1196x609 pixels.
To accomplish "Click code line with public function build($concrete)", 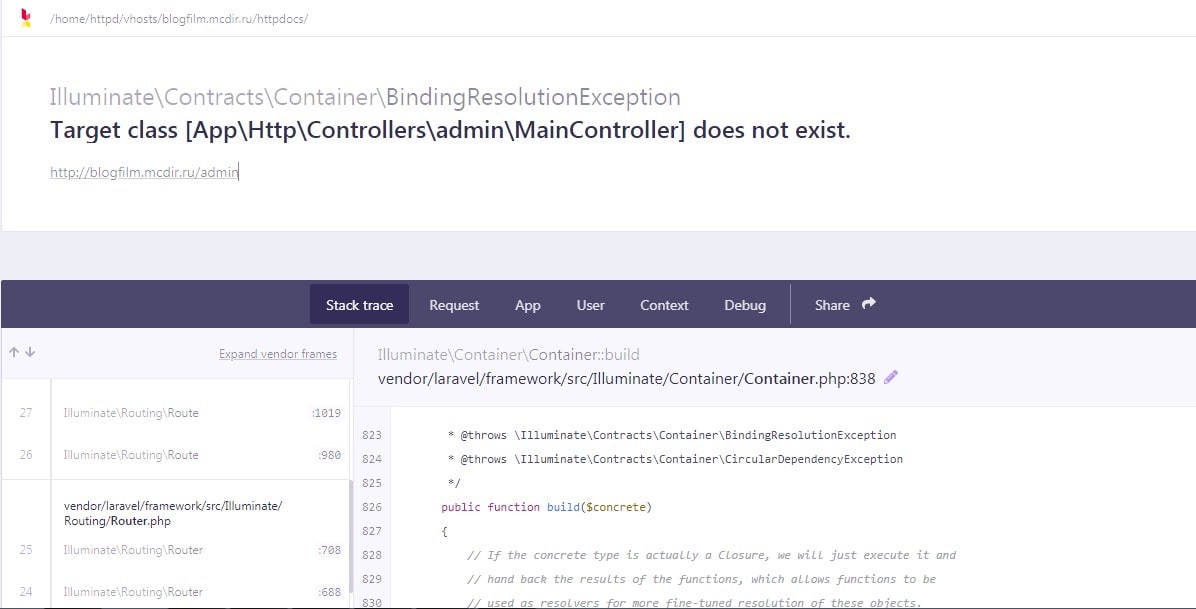I will click(x=546, y=507).
